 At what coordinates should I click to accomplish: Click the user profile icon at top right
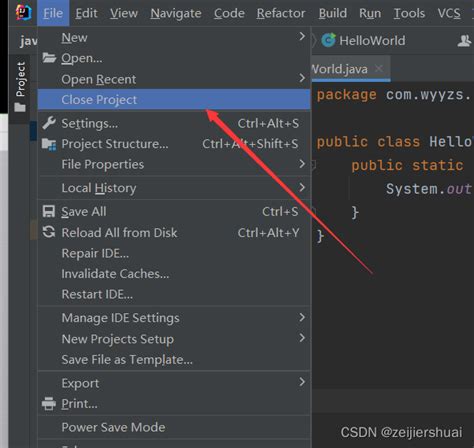click(464, 41)
